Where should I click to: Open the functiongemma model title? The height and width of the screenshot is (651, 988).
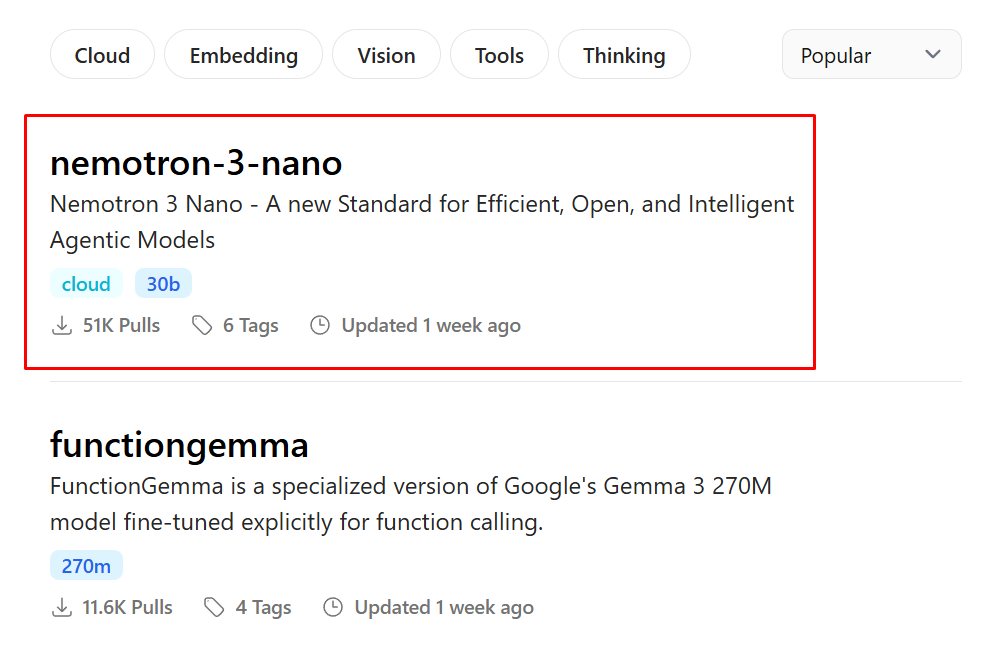pyautogui.click(x=179, y=445)
